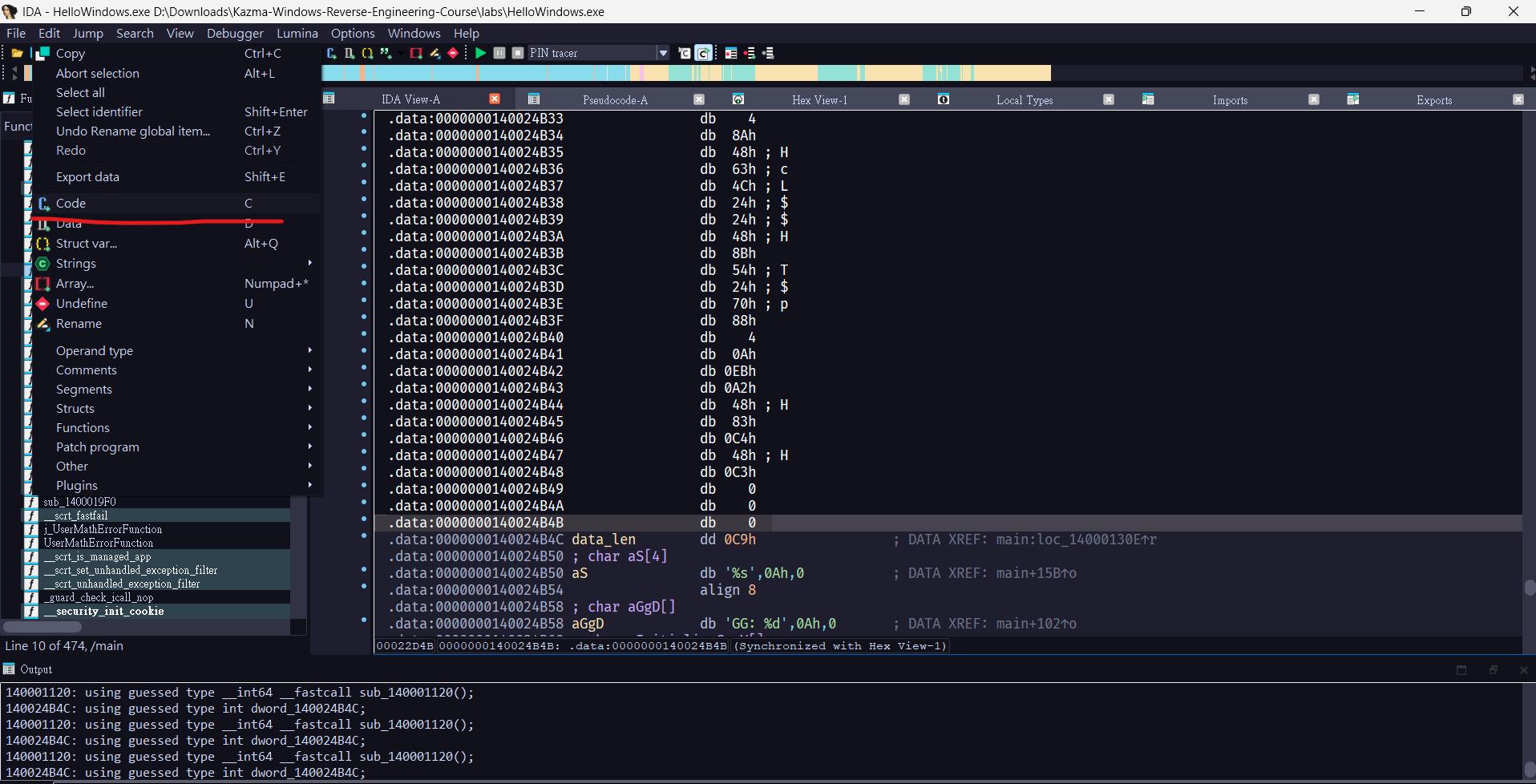
Task: Click the grey breakpoint-list toolbar icon
Action: pos(768,53)
